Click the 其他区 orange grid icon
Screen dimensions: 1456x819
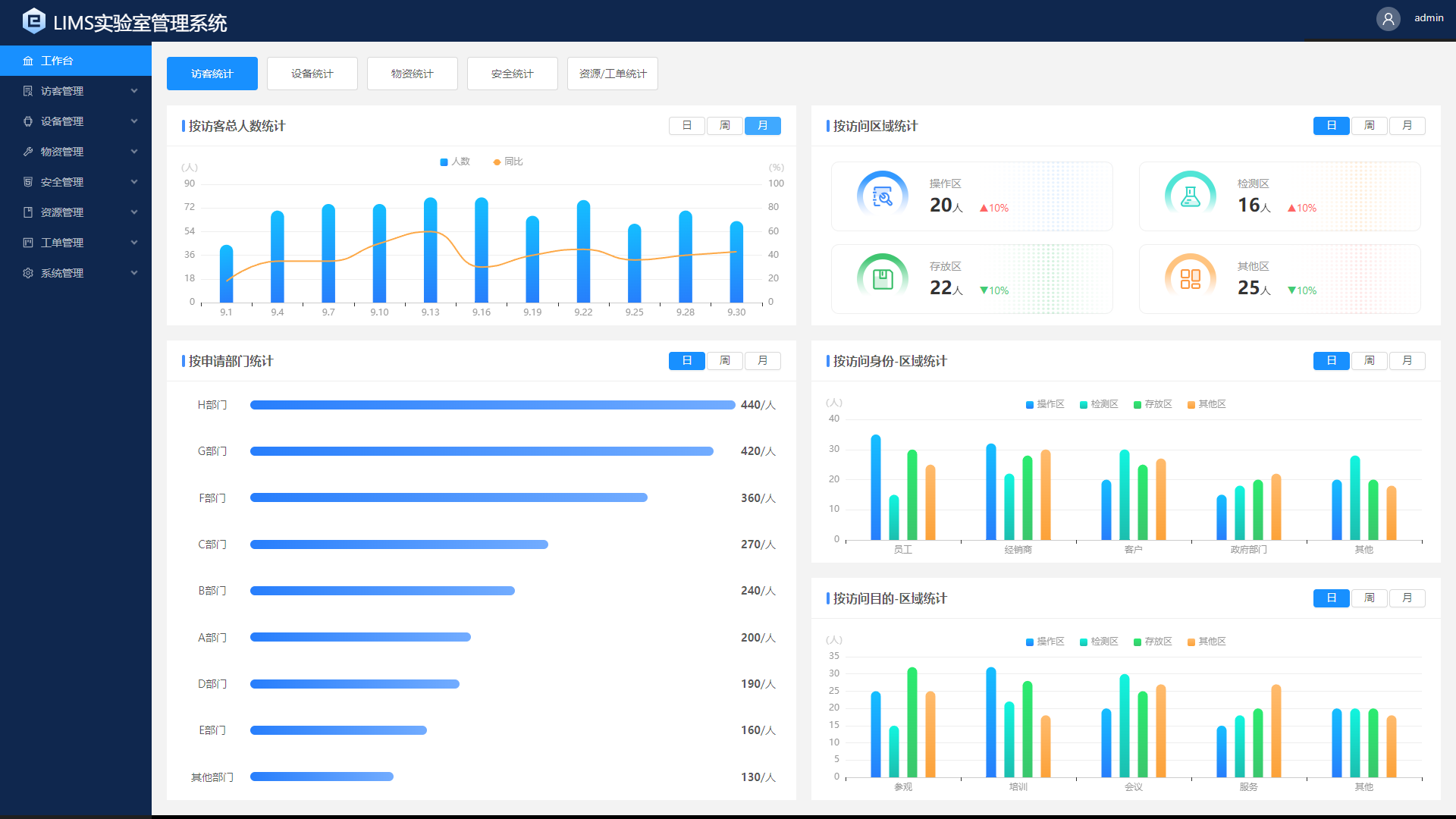pyautogui.click(x=1190, y=279)
